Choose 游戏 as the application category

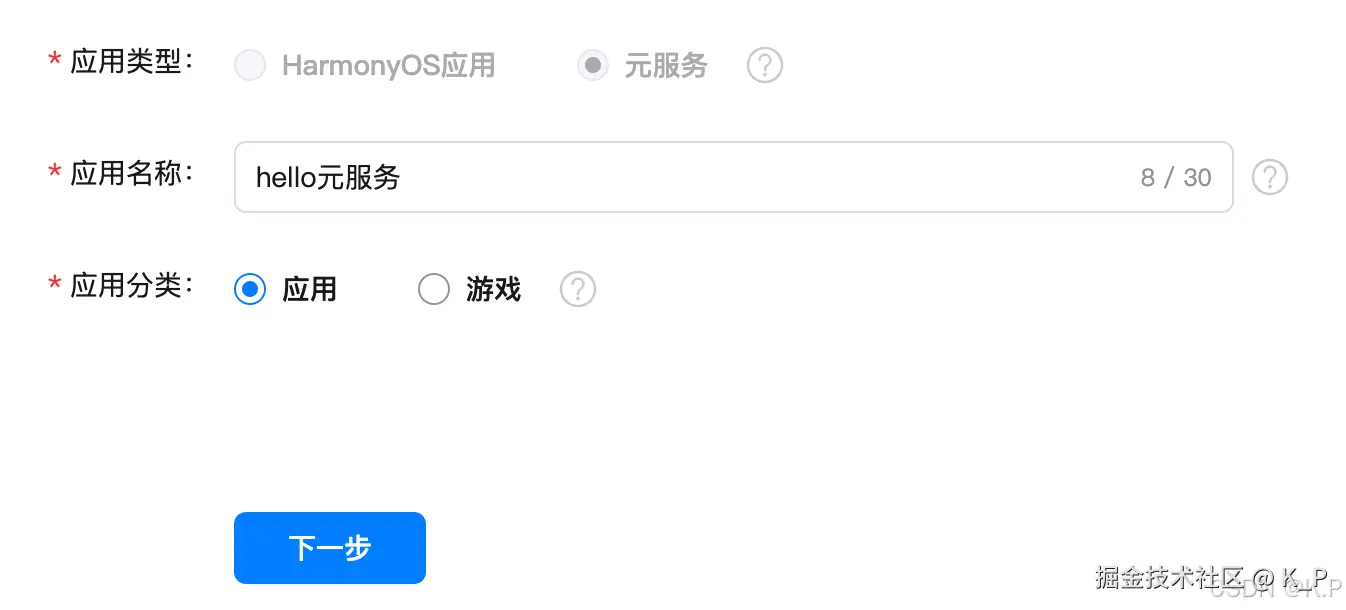[x=434, y=289]
